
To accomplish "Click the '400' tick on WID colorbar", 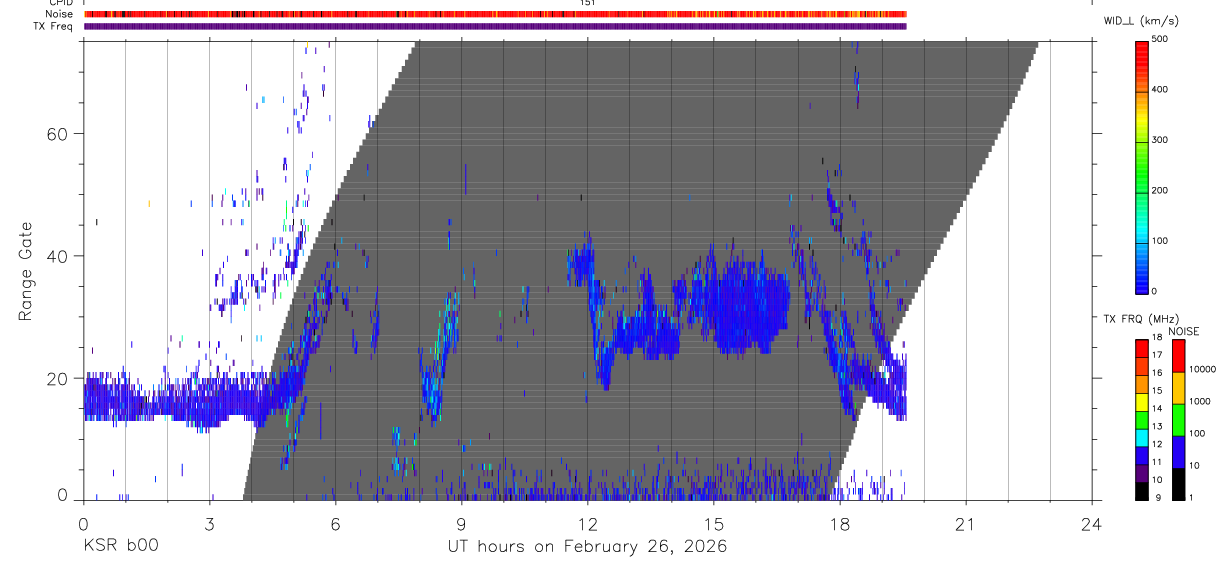I will coord(1160,90).
